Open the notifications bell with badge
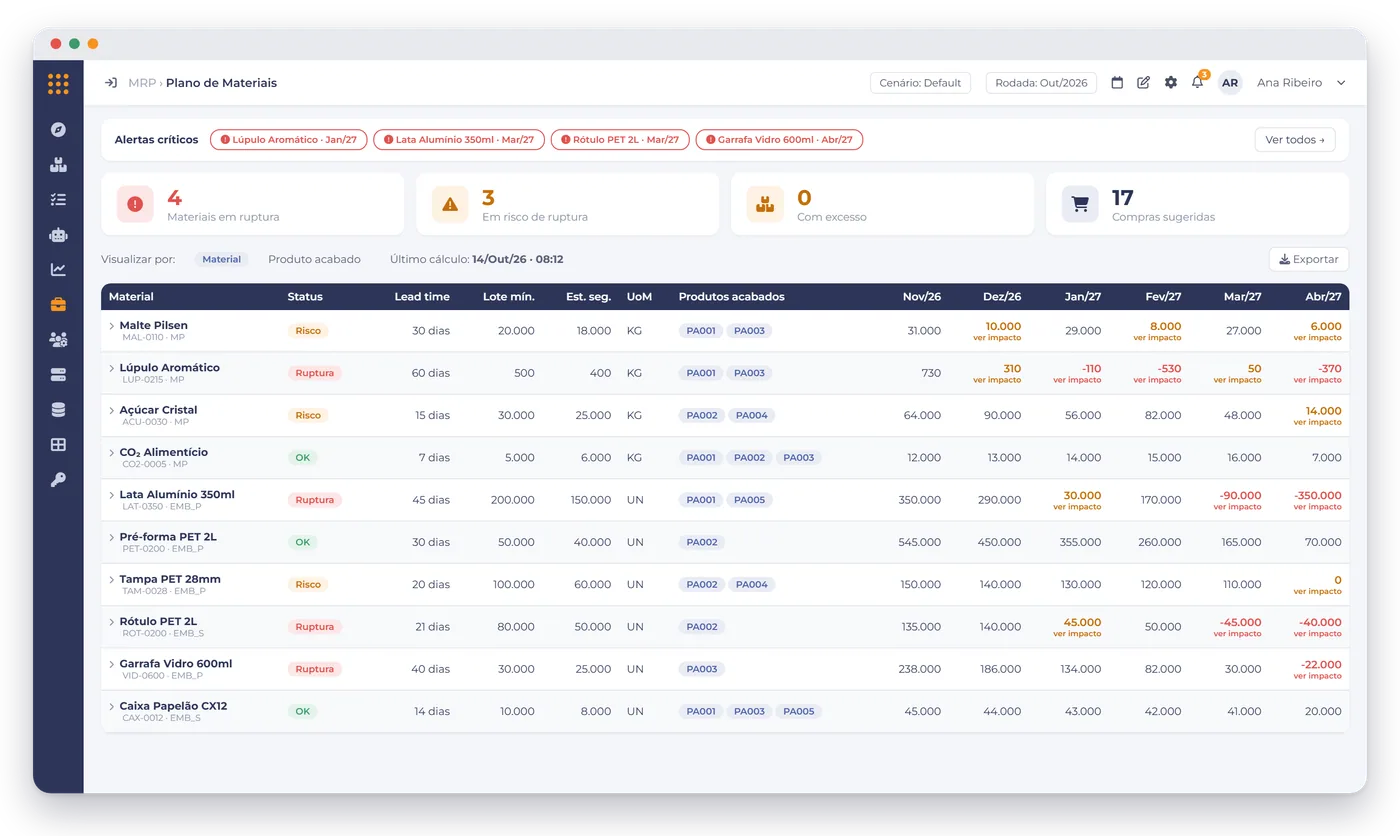The image size is (1400, 836). (x=1198, y=82)
